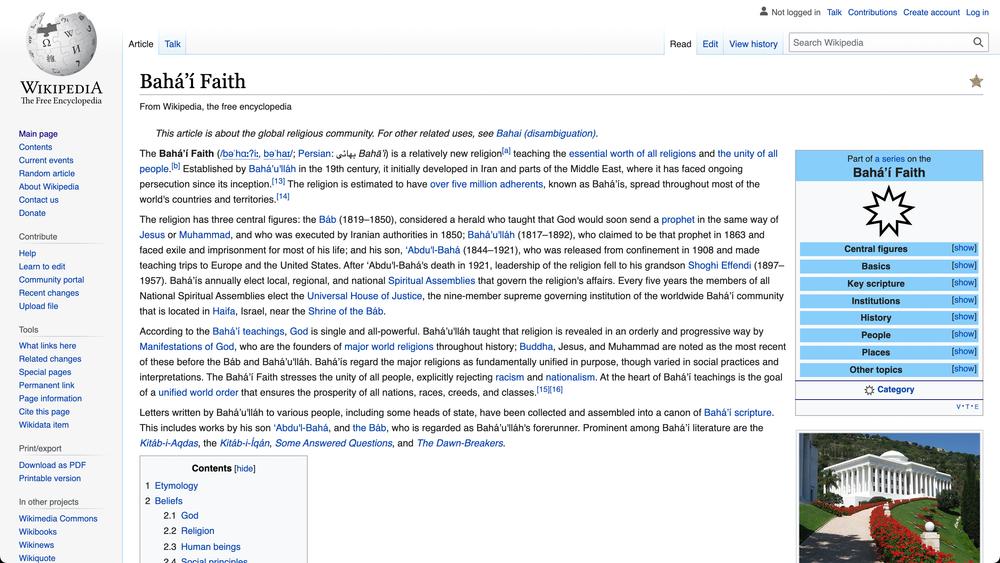Click Create account link

(x=931, y=12)
